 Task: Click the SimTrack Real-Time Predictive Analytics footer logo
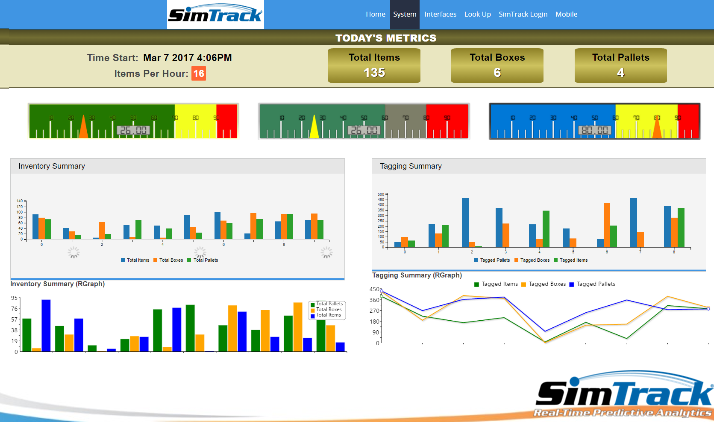tap(622, 399)
